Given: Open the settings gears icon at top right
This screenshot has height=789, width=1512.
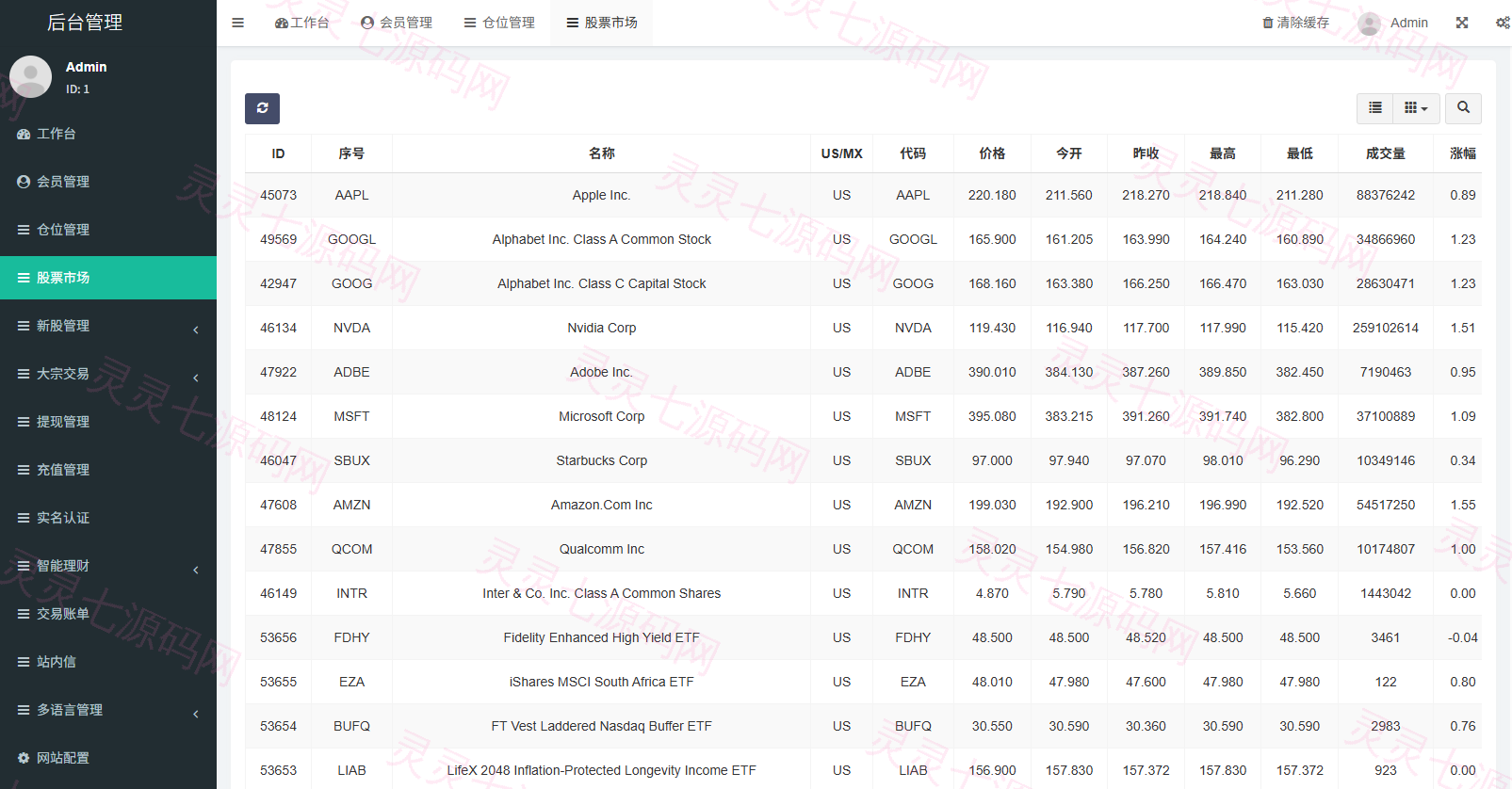Looking at the screenshot, I should [x=1503, y=23].
